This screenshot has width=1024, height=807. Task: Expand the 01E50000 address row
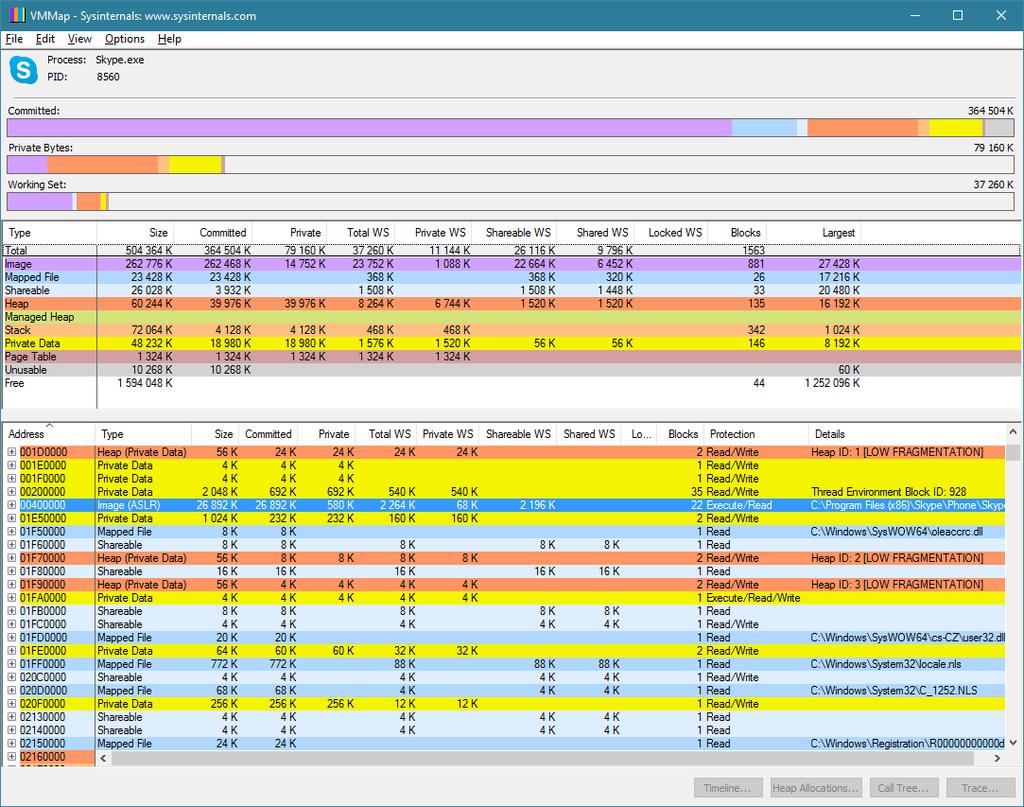pyautogui.click(x=12, y=518)
